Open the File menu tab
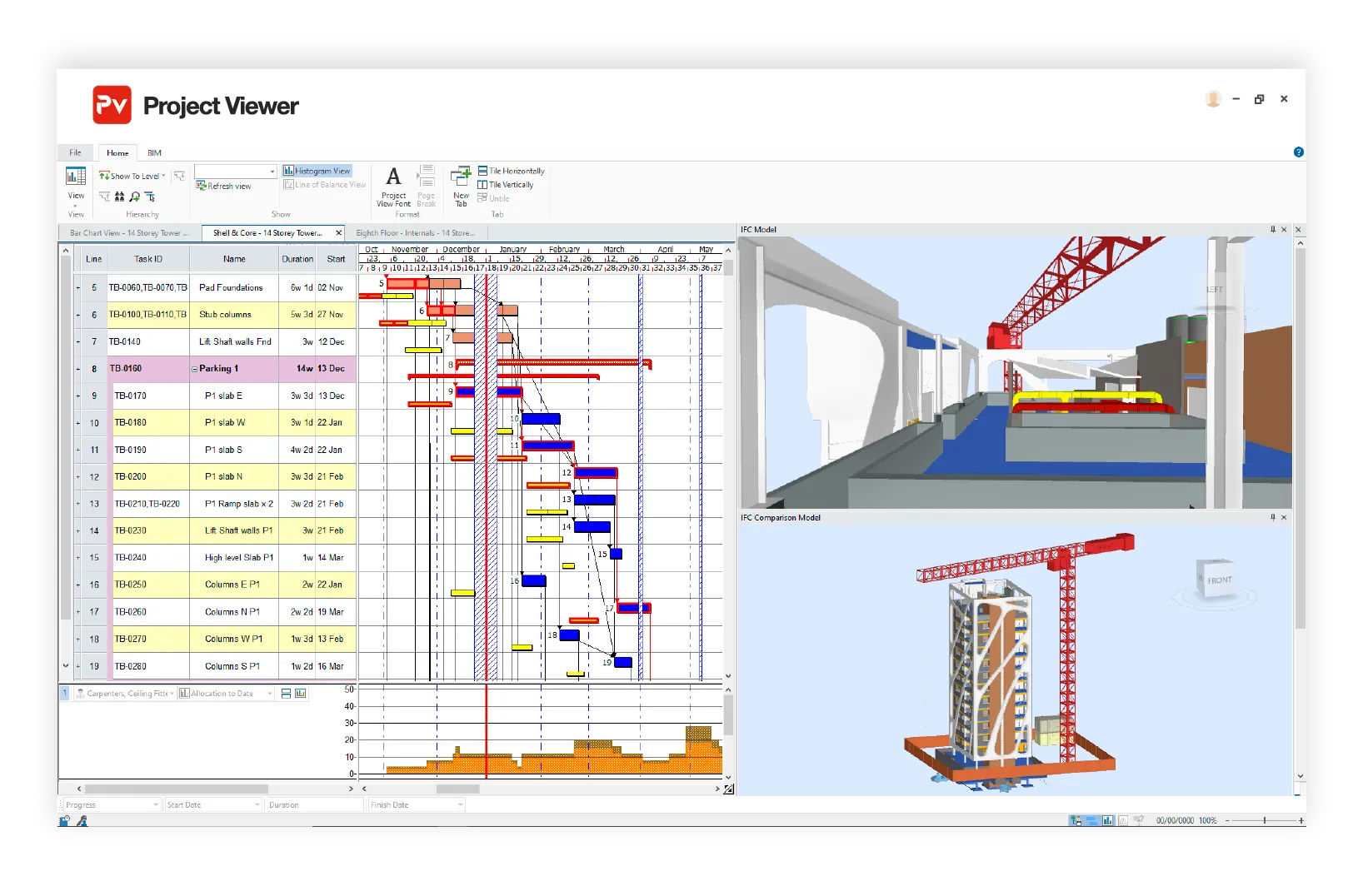The height and width of the screenshot is (896, 1363). [x=75, y=152]
